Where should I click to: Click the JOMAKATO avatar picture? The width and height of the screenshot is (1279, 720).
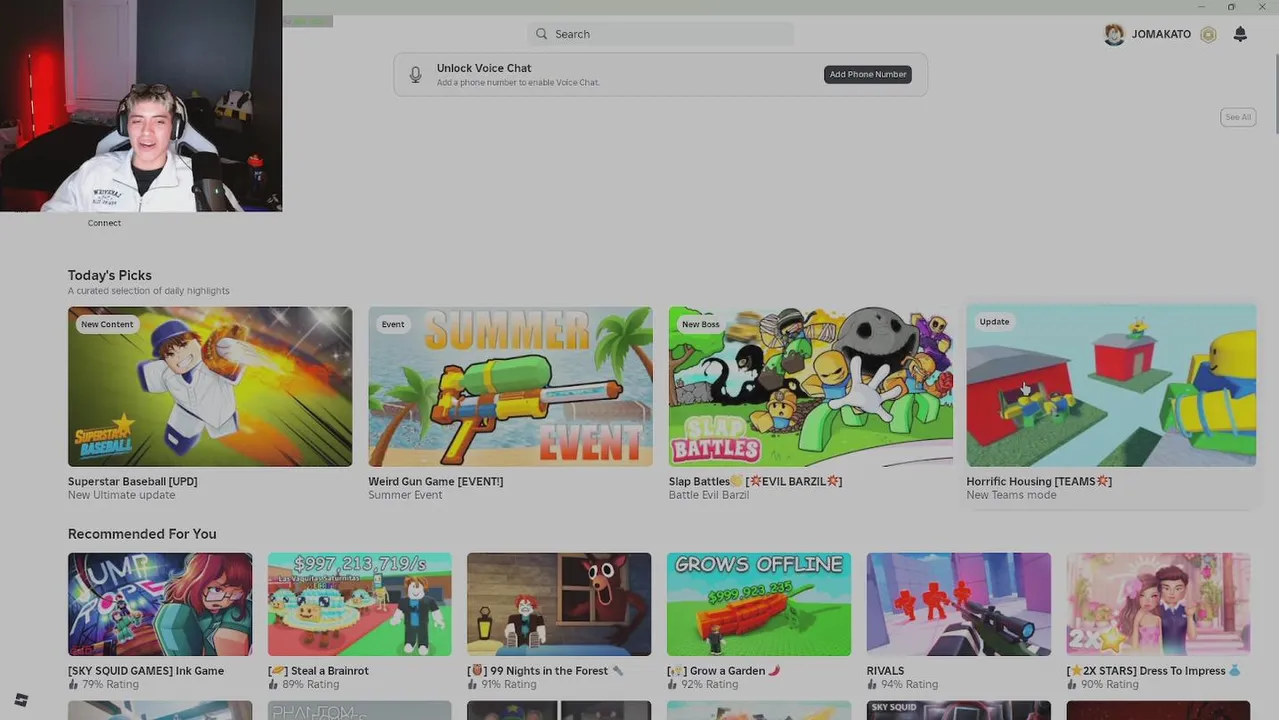1114,34
